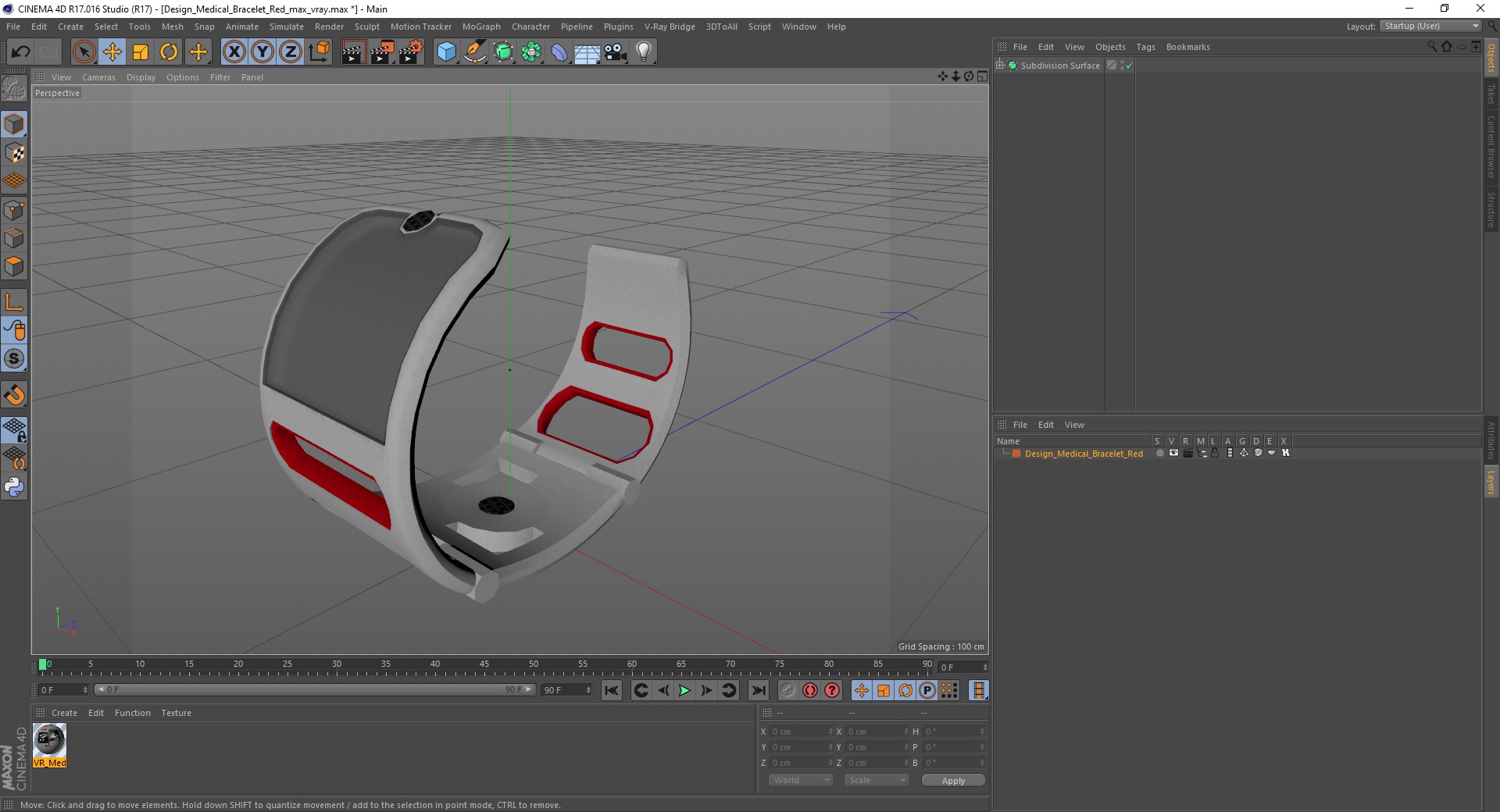The image size is (1500, 812).
Task: Select the Live Selection tool
Action: (x=84, y=52)
